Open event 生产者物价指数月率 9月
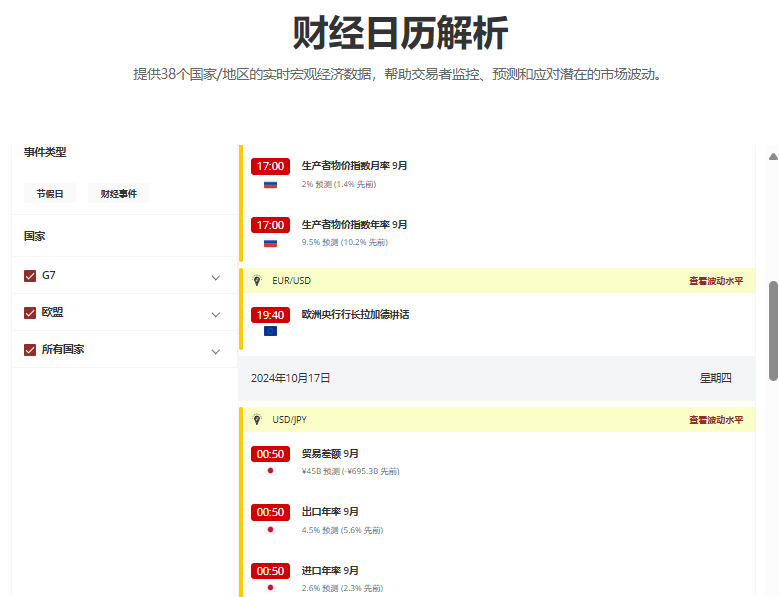 [354, 165]
